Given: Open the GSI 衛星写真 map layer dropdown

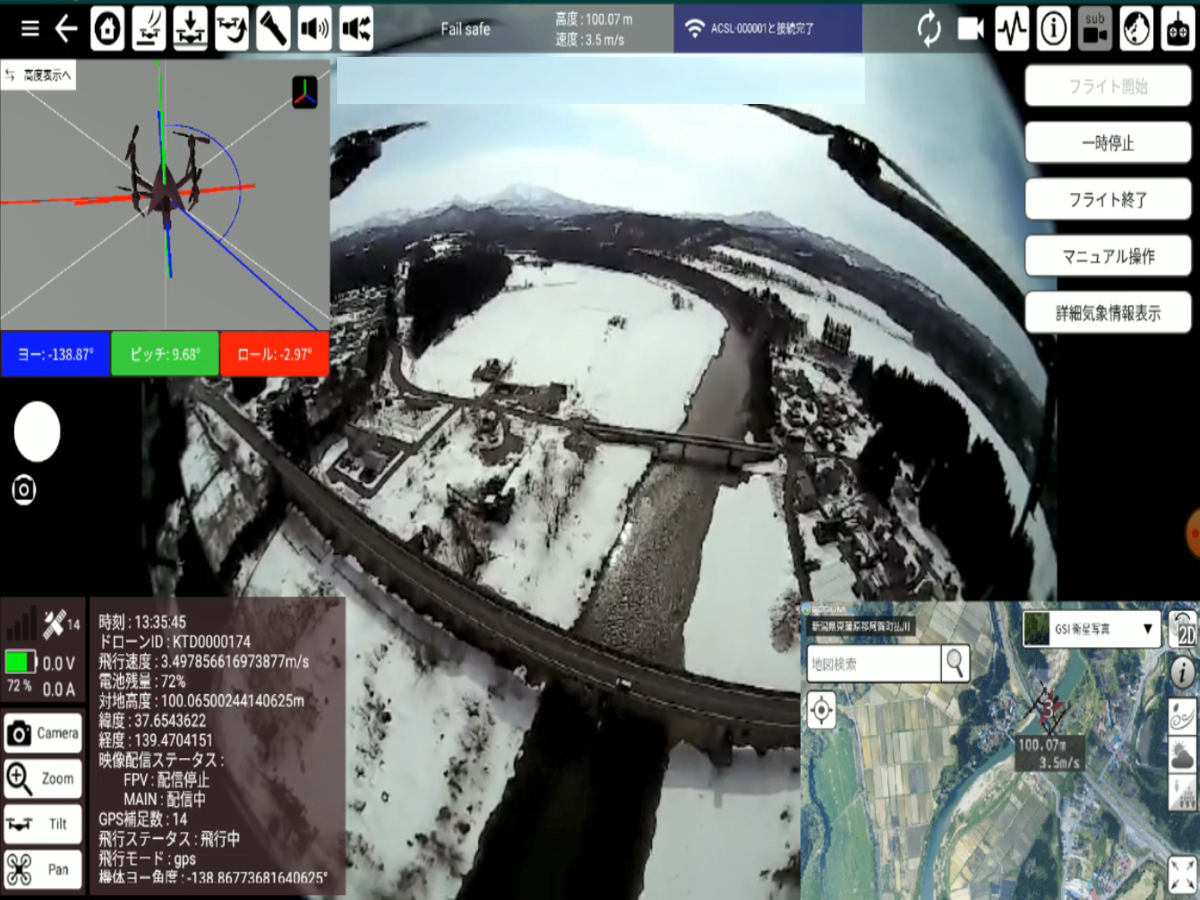Looking at the screenshot, I should coord(1091,630).
